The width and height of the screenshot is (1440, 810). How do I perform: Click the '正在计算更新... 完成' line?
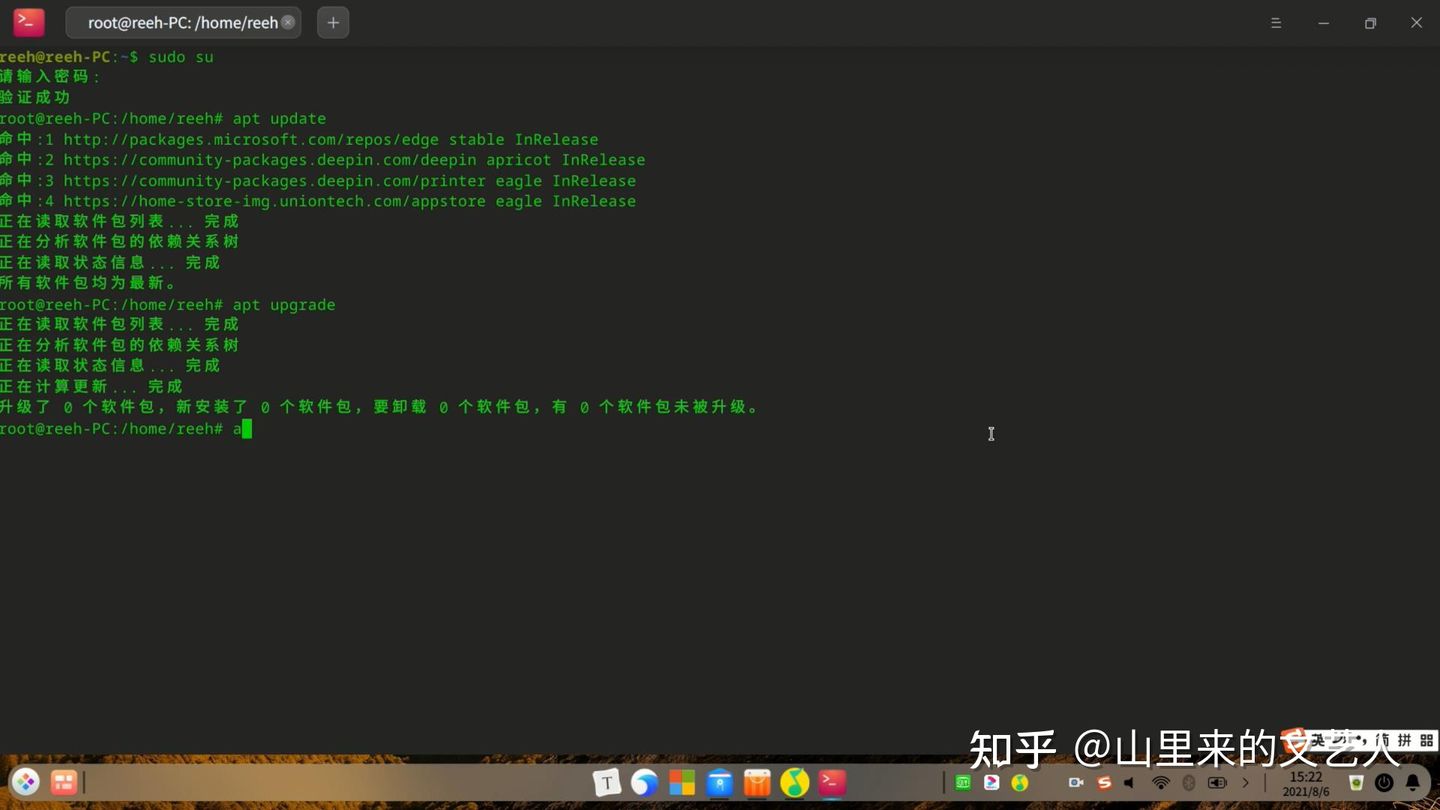[x=92, y=386]
